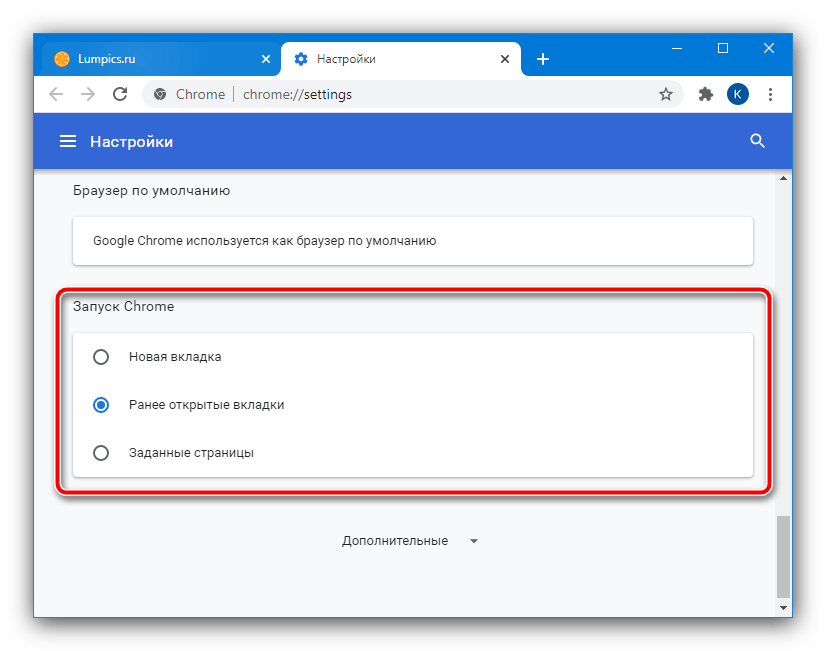Select the "Новая вкладка" radio option
Image resolution: width=826 pixels, height=651 pixels.
point(101,357)
